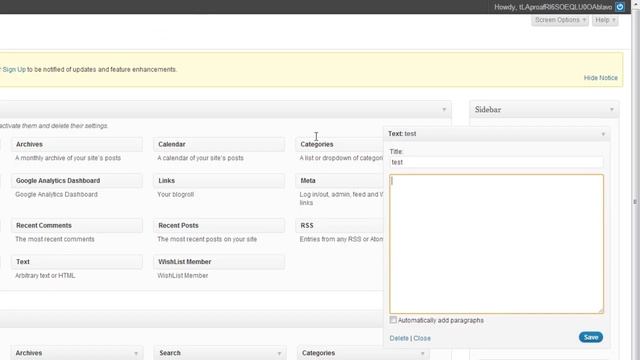Click 'A calendar of your site's posts' text
Viewport: 640px width, 360px height.
[200, 158]
